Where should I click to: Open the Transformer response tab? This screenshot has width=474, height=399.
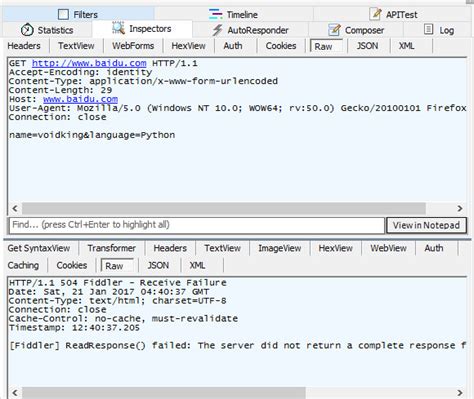click(112, 248)
